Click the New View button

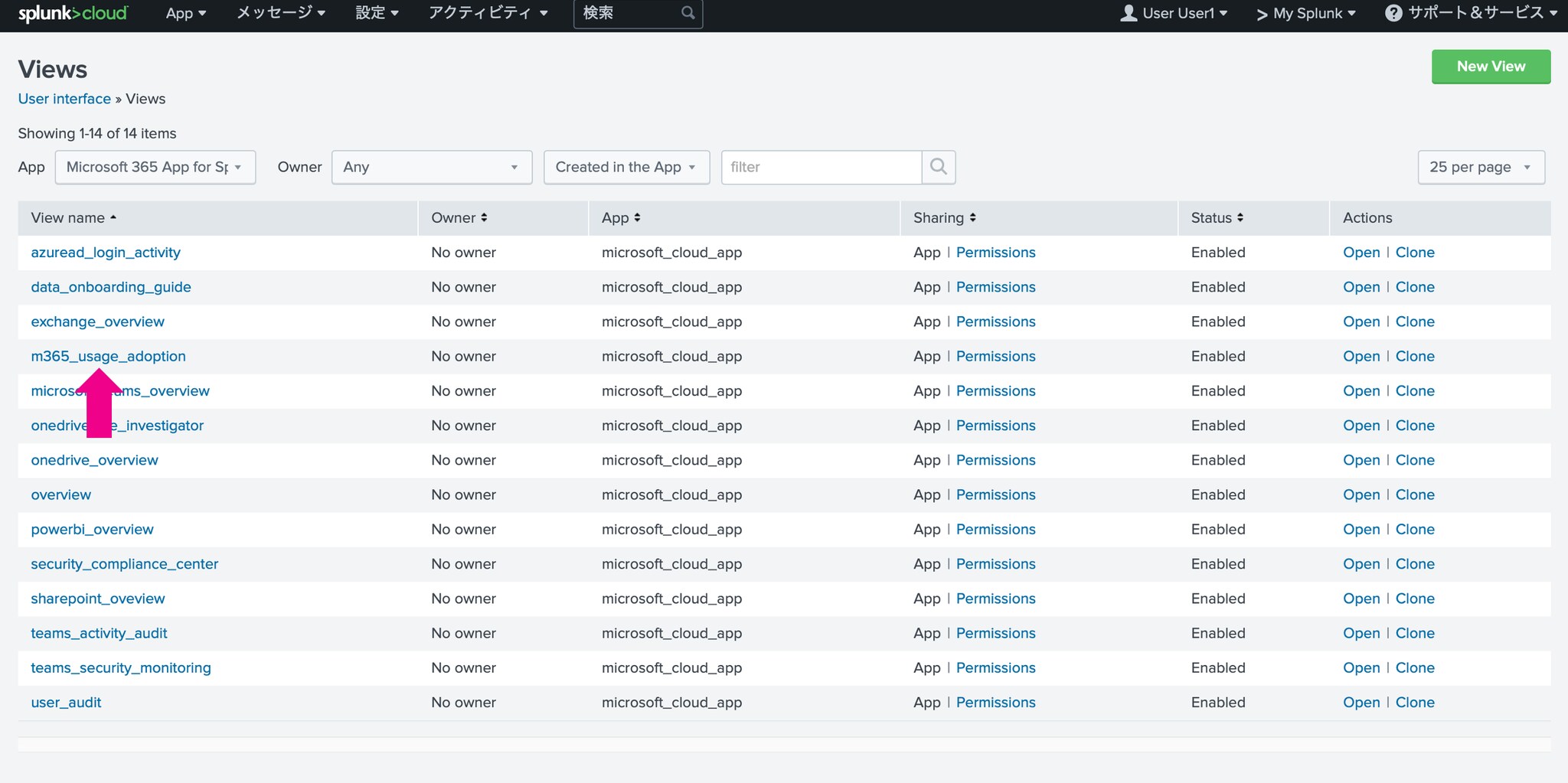click(x=1491, y=67)
